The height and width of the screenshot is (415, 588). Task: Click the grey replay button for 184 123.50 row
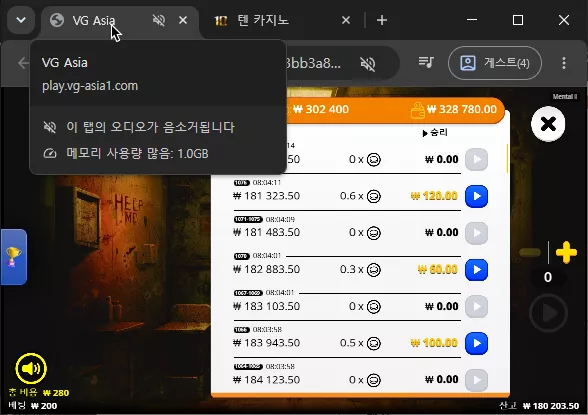pyautogui.click(x=477, y=380)
